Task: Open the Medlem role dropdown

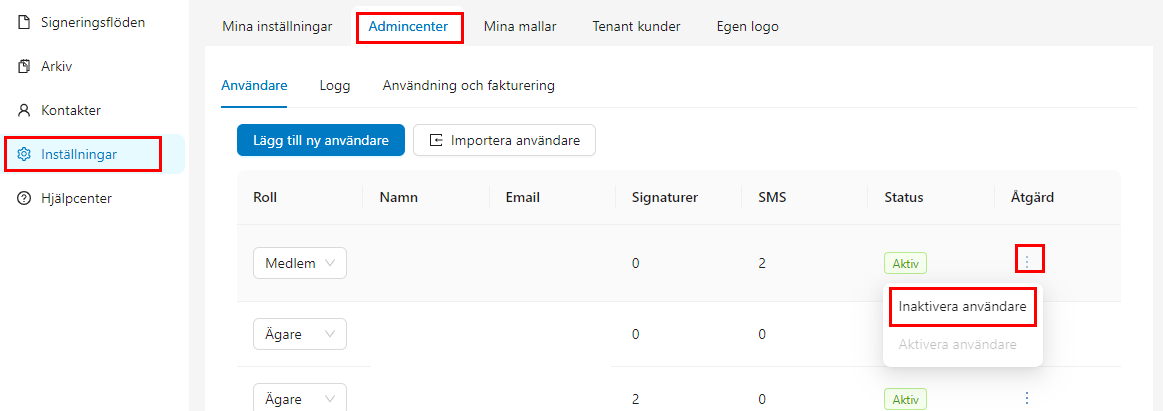Action: pos(300,263)
